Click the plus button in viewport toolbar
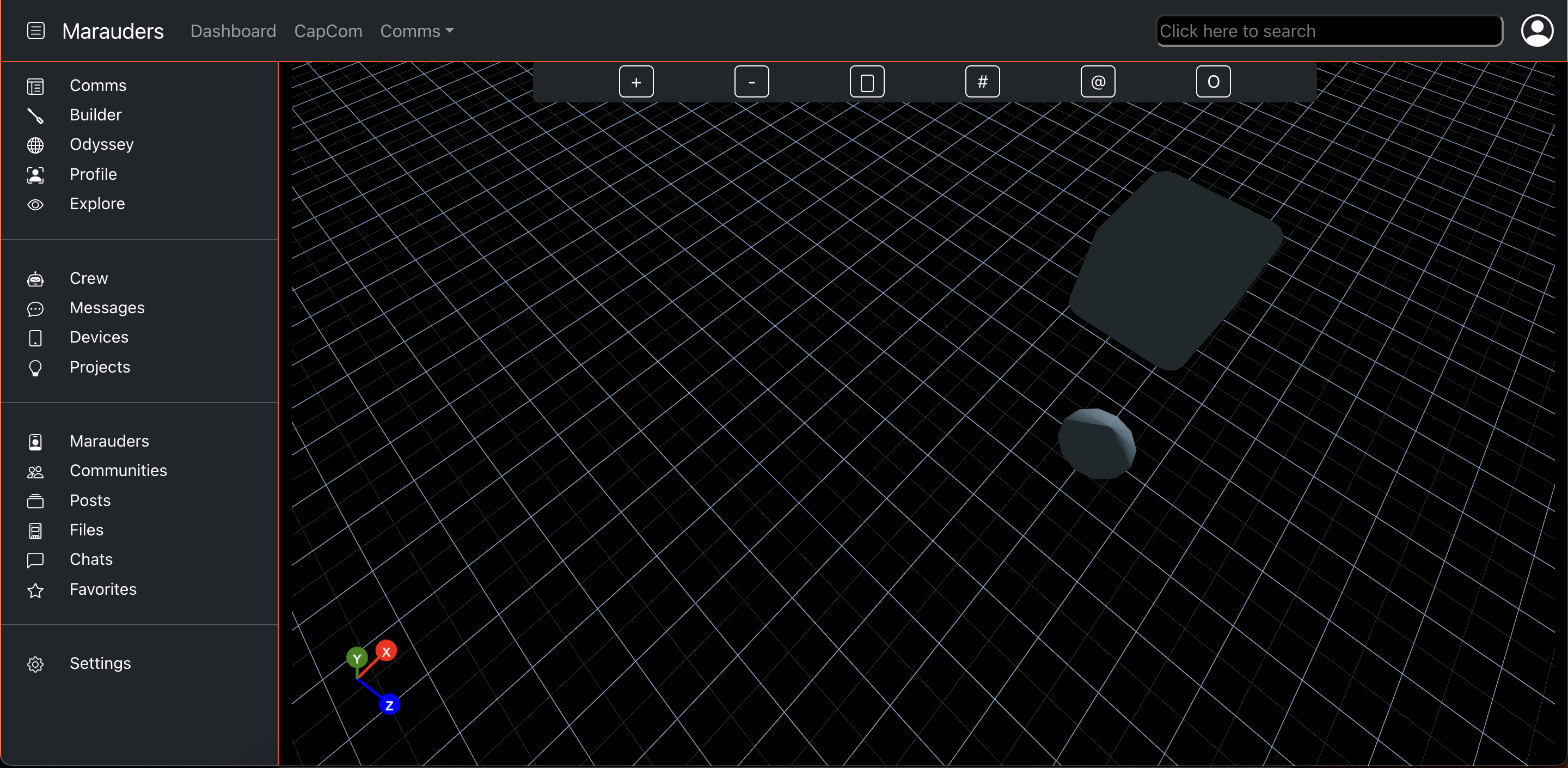This screenshot has height=768, width=1568. click(x=636, y=82)
